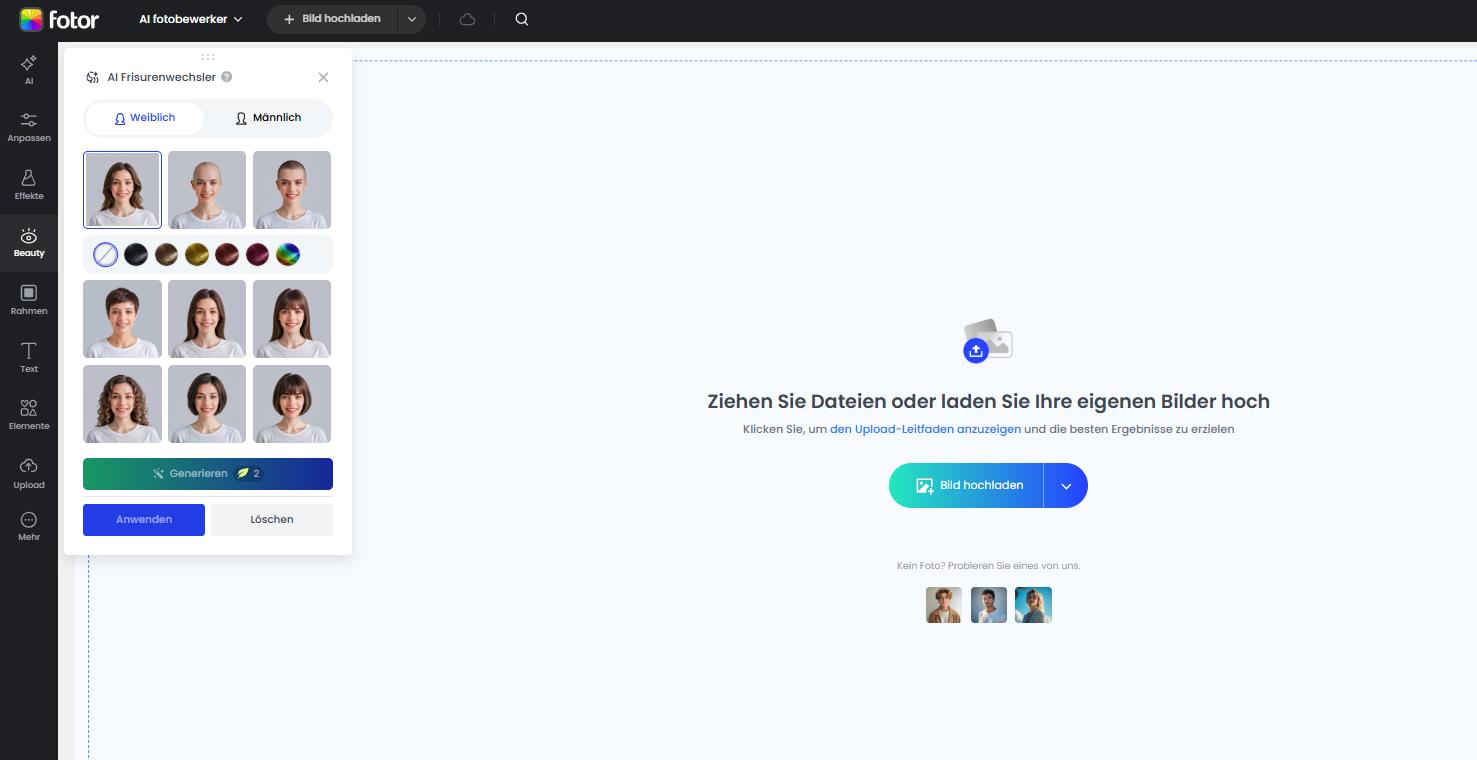This screenshot has height=760, width=1477.
Task: Switch to Weiblich hairstyles
Action: [145, 118]
